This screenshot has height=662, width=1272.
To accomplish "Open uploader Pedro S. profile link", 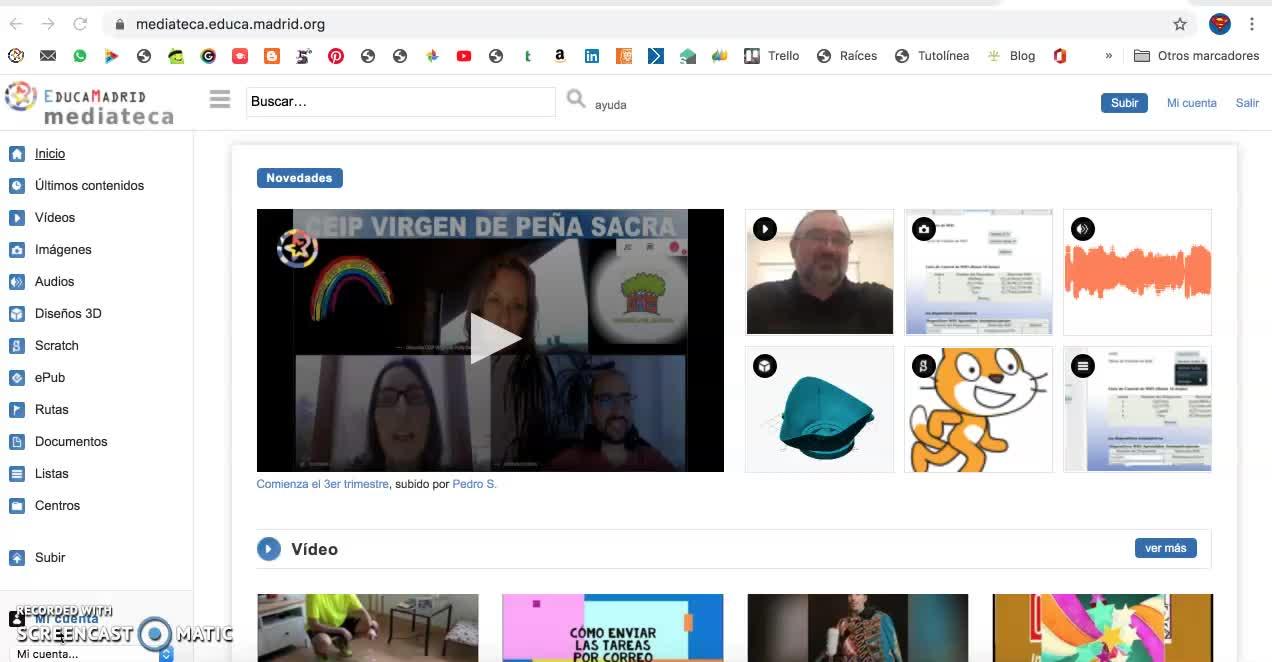I will 474,484.
